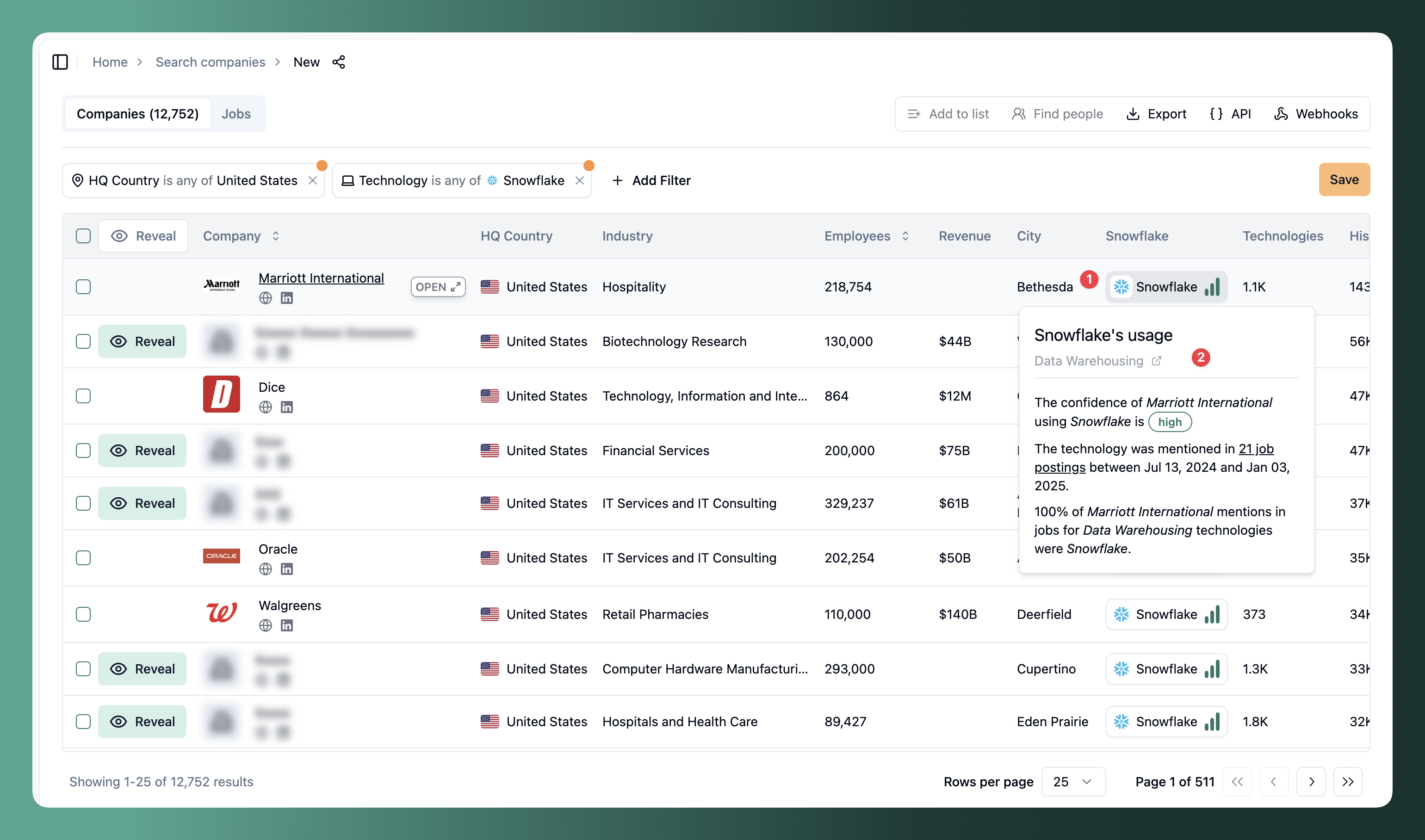Open Data Warehousing external link icon

(x=1157, y=361)
